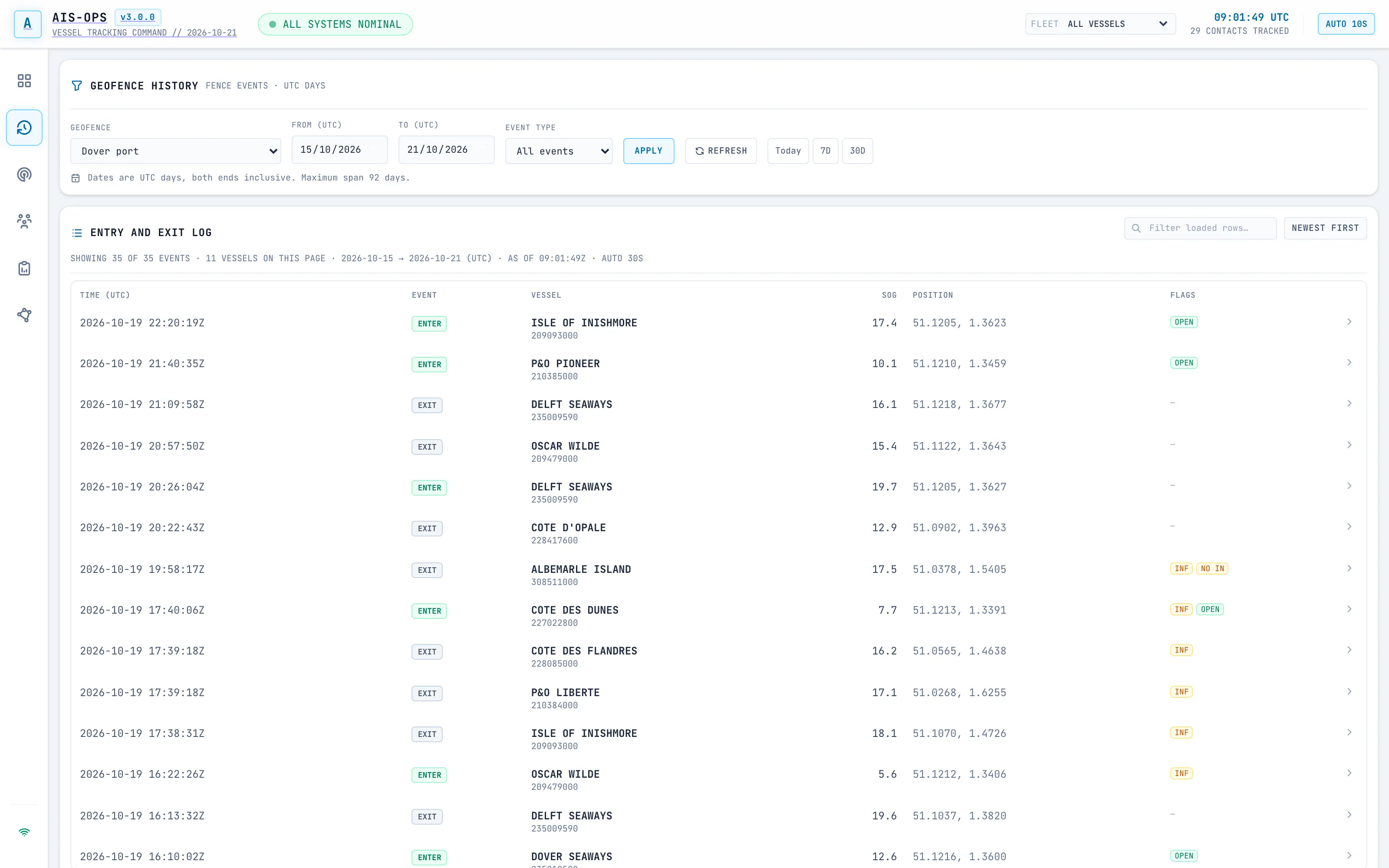Open the Vessel Tracking Command link

click(144, 33)
